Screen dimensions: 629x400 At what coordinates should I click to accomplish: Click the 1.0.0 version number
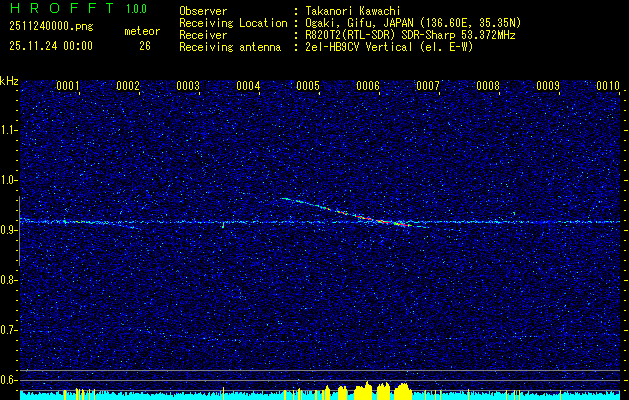tap(137, 9)
